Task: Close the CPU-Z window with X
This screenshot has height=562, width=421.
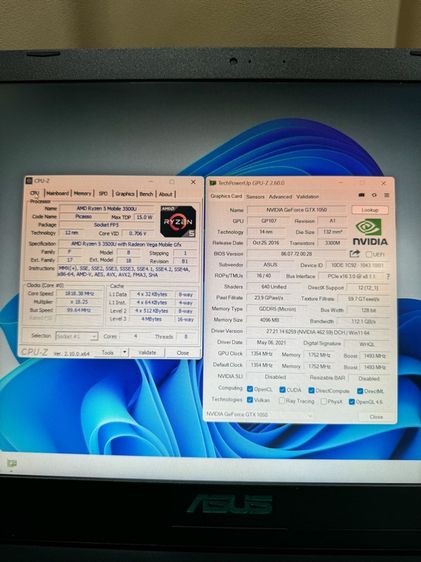Action: tap(193, 182)
